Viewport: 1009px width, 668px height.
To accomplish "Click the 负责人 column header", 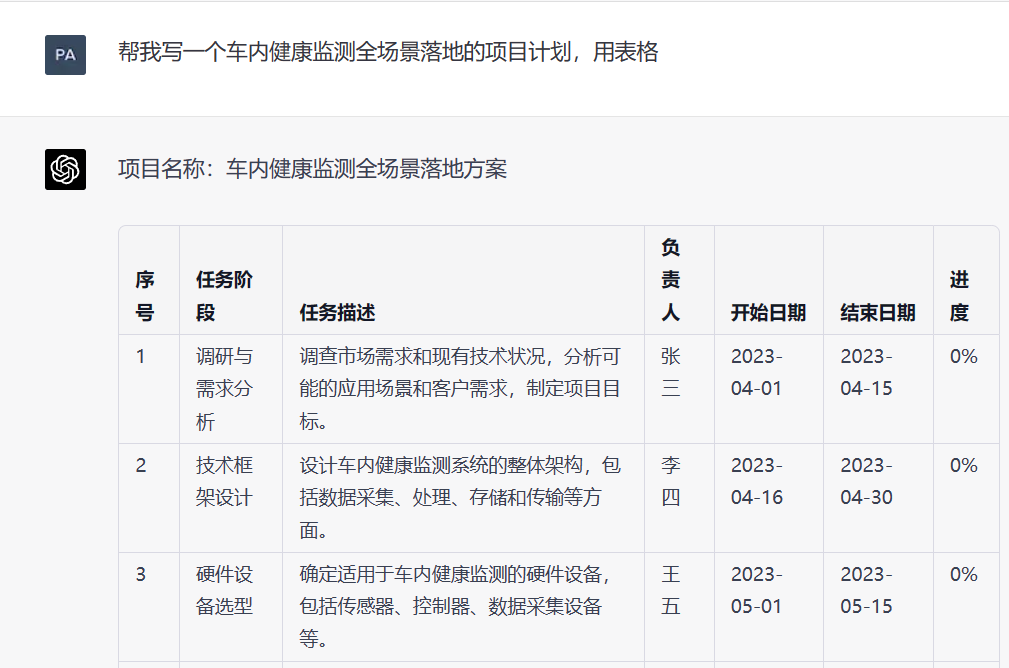I will 671,280.
